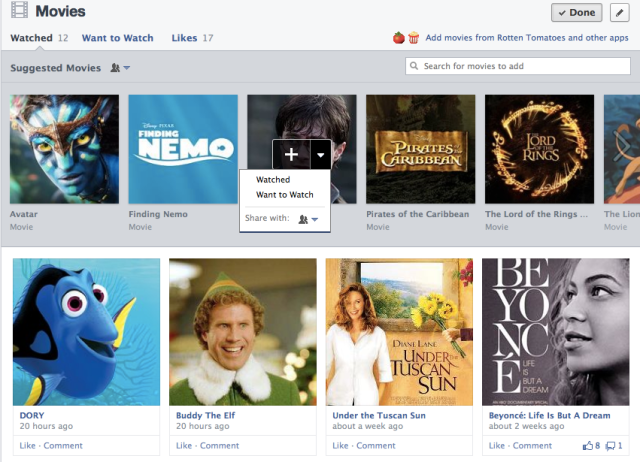Viewport: 640px width, 462px height.
Task: Toggle the dropdown arrow beside plus button
Action: tap(320, 154)
